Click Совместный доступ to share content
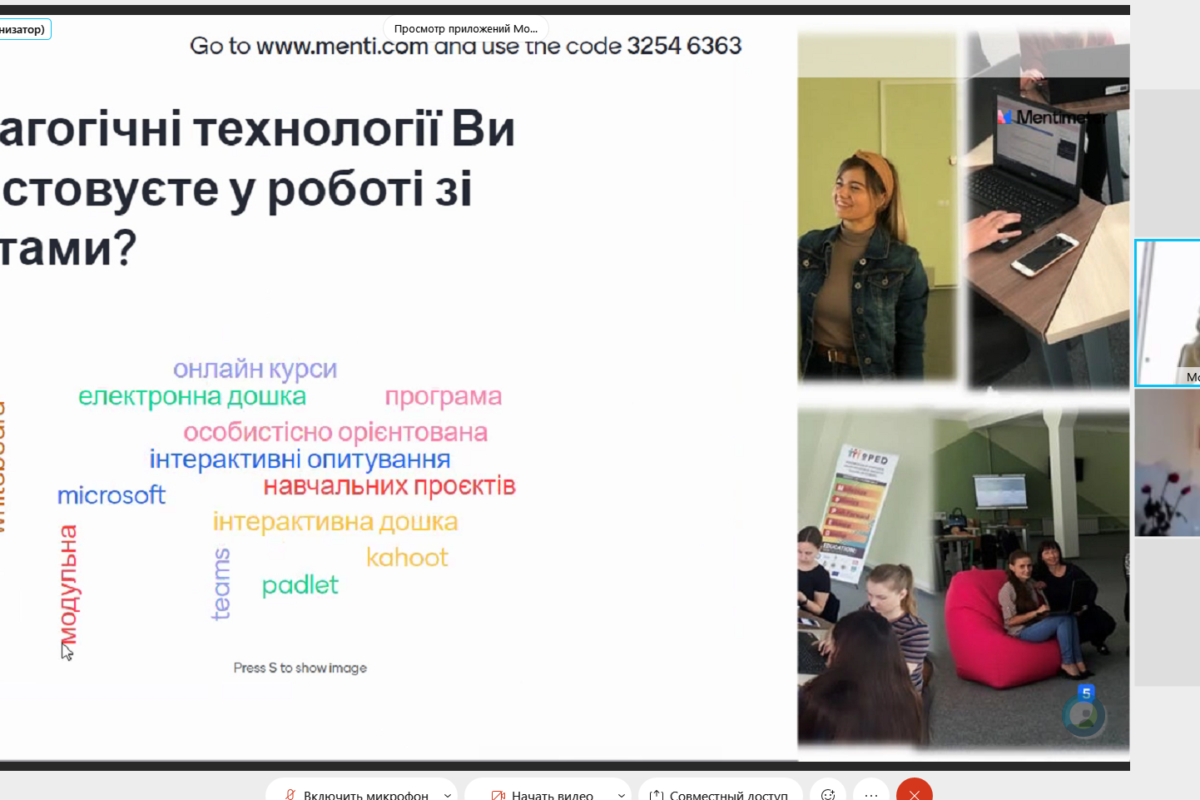 tap(720, 795)
